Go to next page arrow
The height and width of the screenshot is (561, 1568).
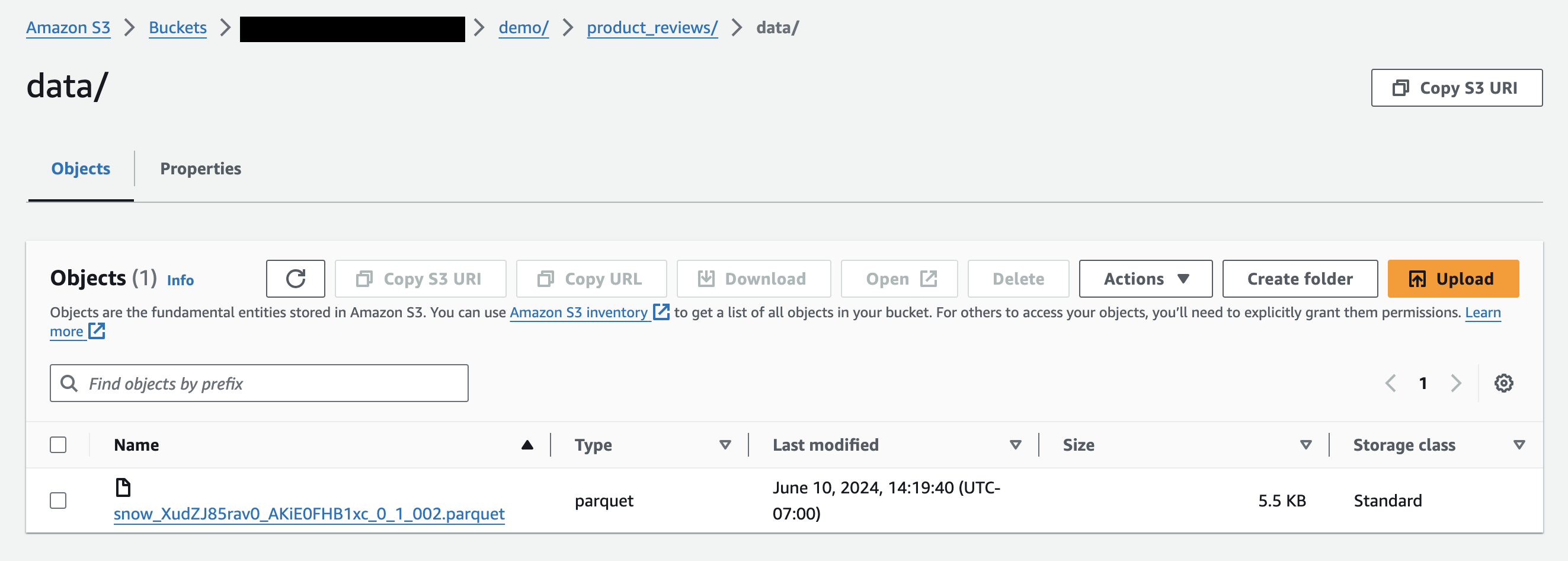(1455, 383)
